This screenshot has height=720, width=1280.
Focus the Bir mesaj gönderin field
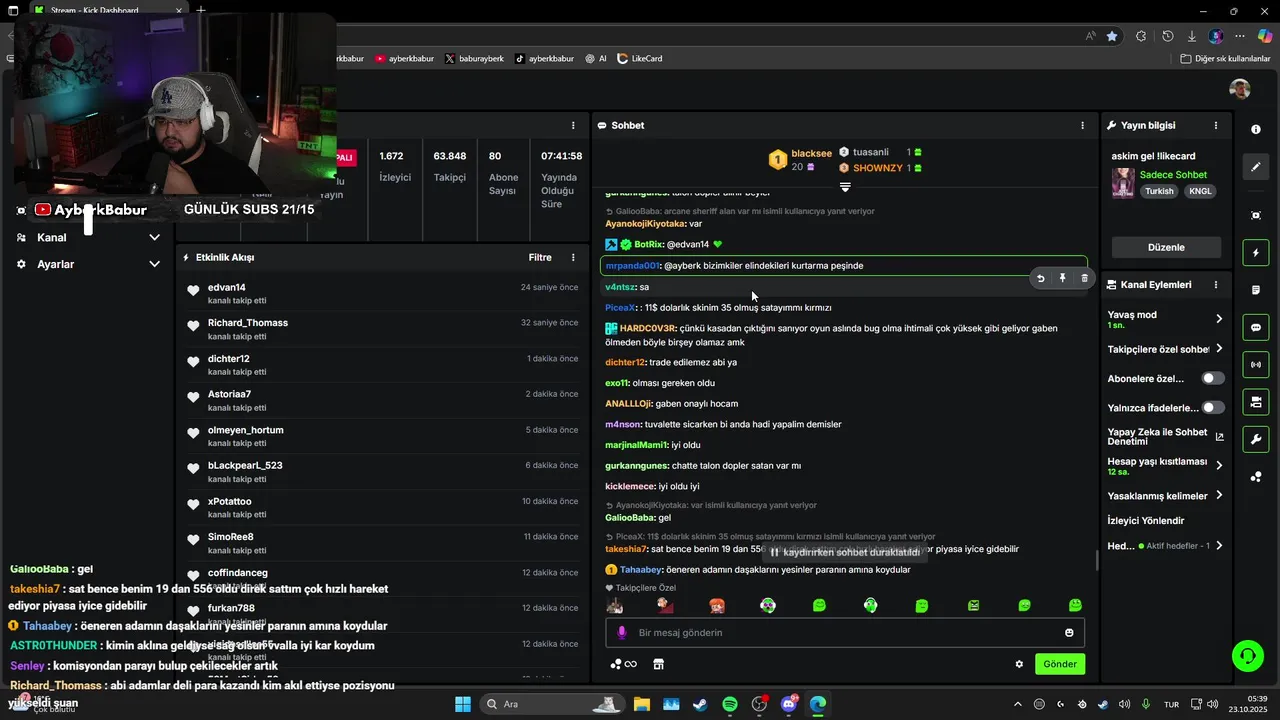(845, 632)
